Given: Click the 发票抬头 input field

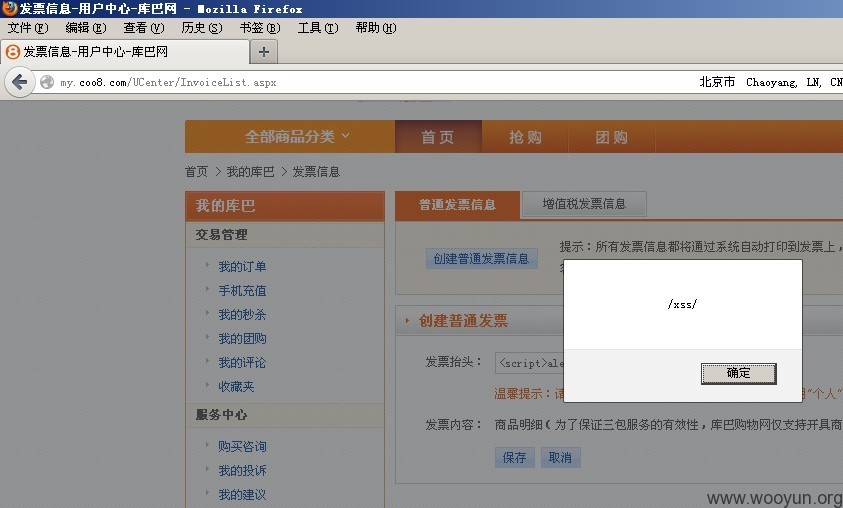Looking at the screenshot, I should coord(530,363).
